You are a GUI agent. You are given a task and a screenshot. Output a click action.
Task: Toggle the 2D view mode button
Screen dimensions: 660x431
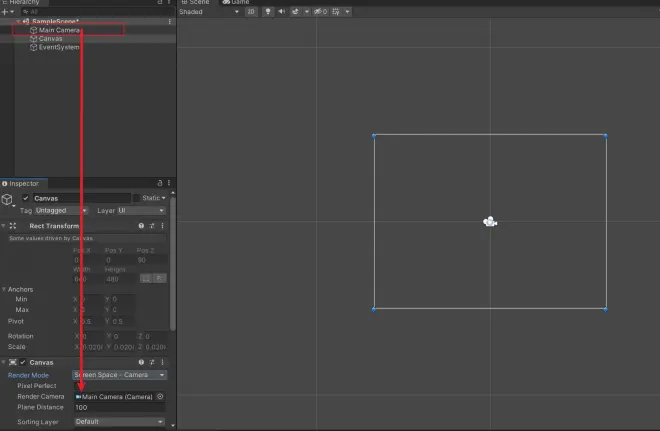(x=251, y=12)
